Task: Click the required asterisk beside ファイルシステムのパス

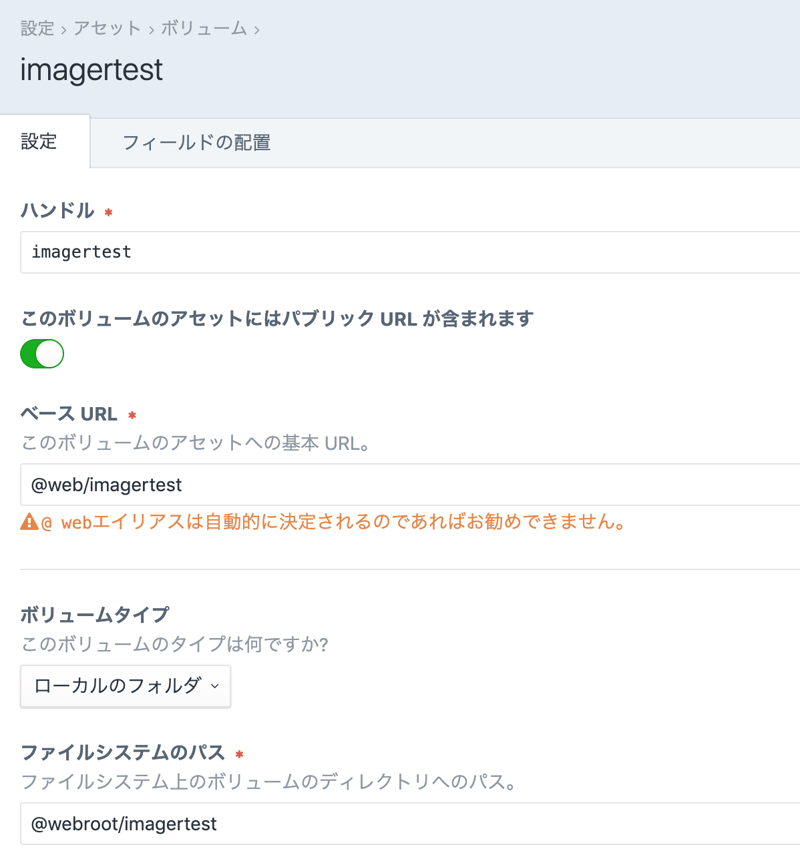Action: [x=239, y=754]
